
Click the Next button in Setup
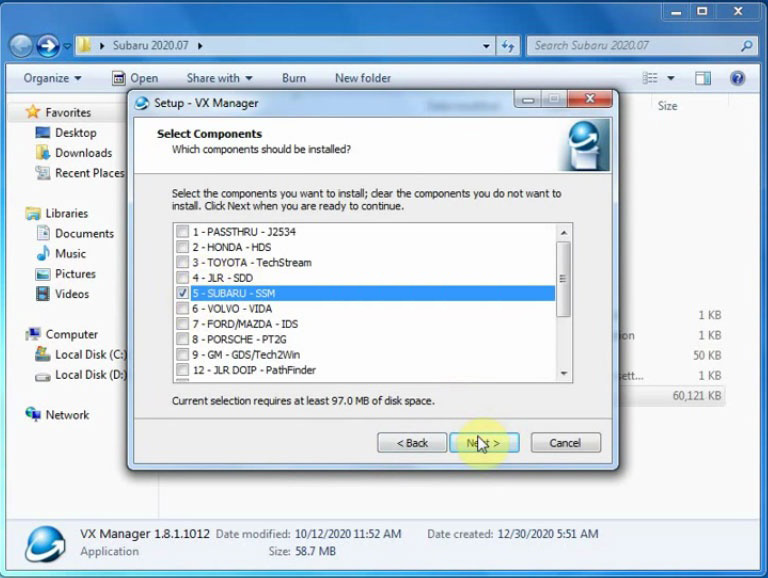click(x=484, y=443)
